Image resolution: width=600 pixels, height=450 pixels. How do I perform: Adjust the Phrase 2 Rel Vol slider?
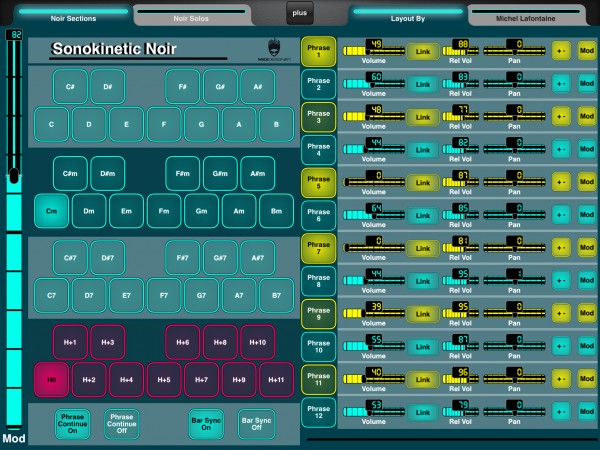[460, 84]
